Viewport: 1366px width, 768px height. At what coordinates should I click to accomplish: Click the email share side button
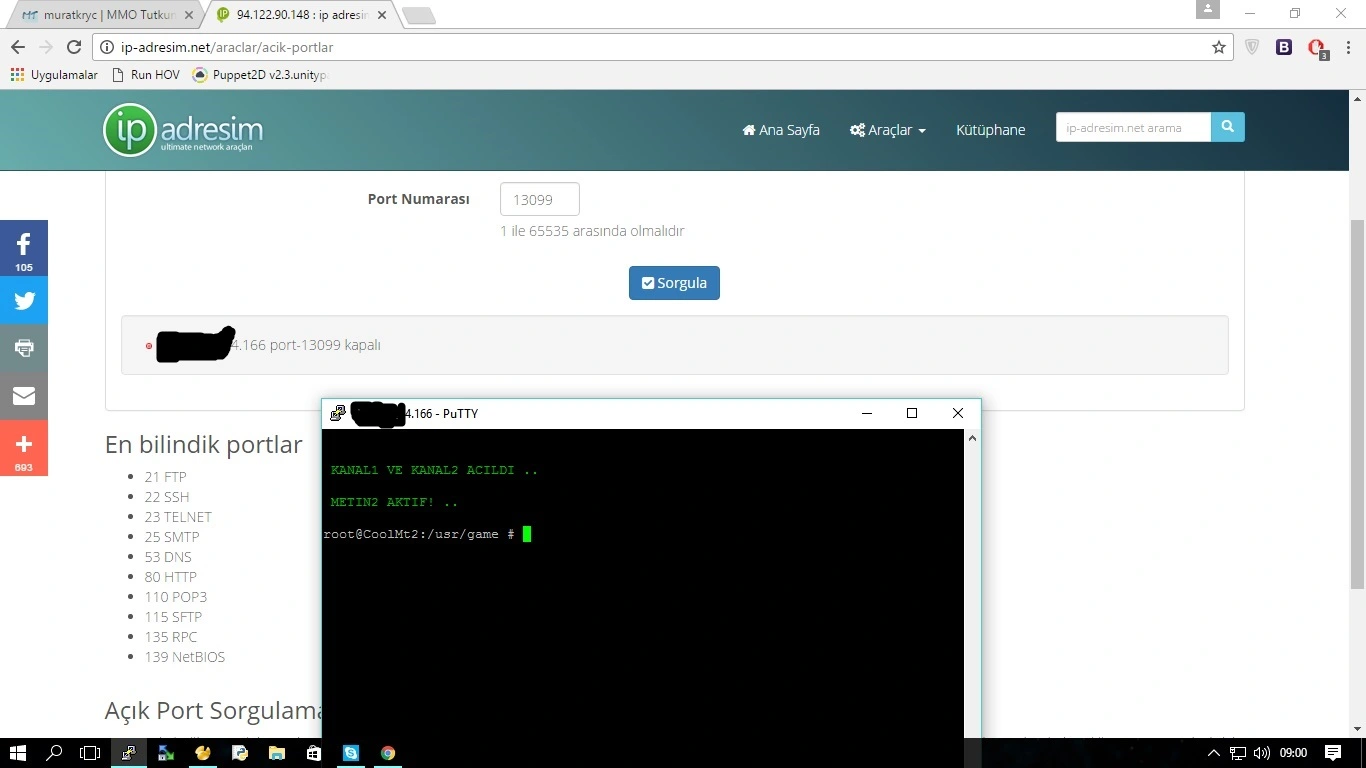24,396
